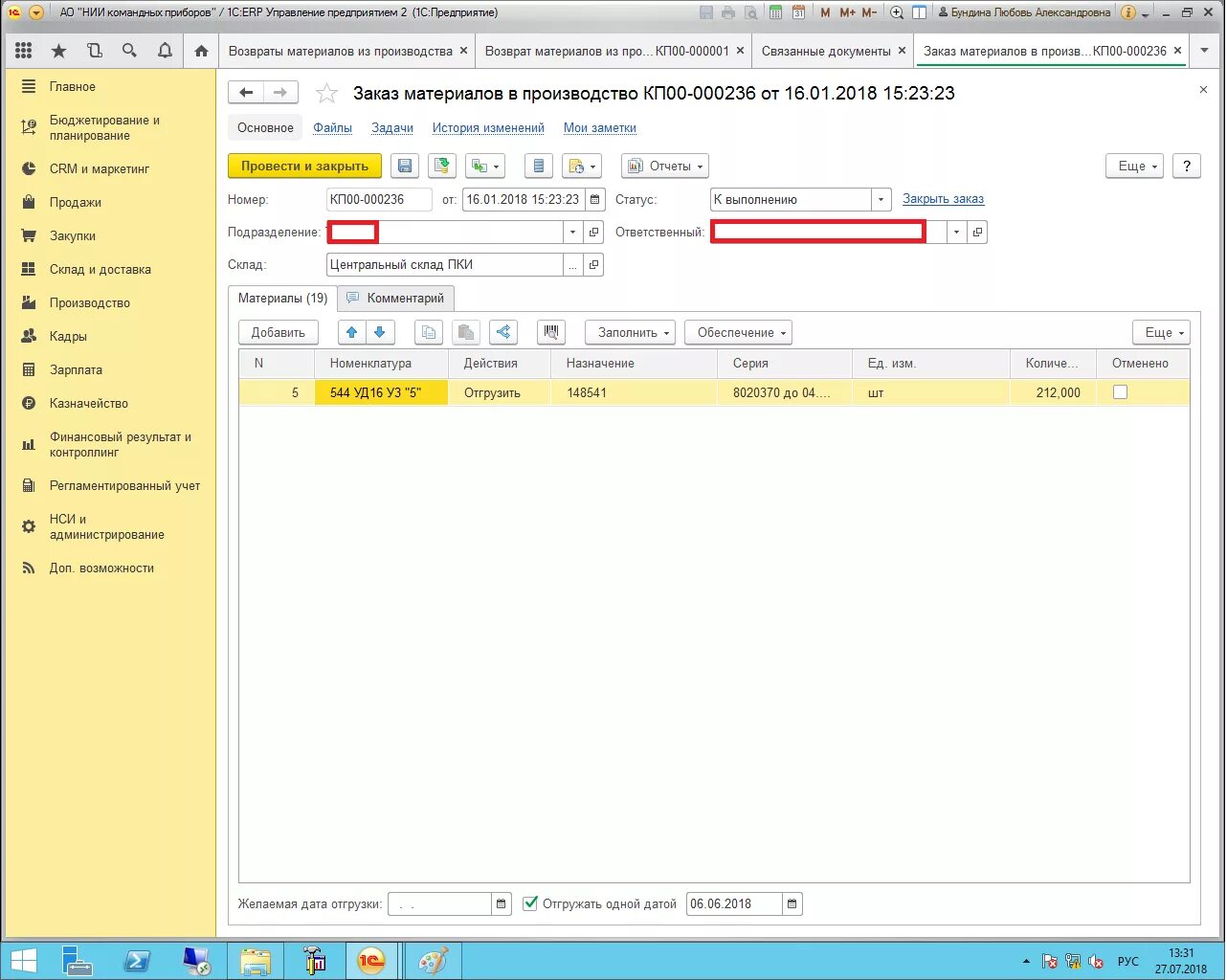Click the M- memory button
Image resolution: width=1227 pixels, height=980 pixels.
[x=869, y=12]
